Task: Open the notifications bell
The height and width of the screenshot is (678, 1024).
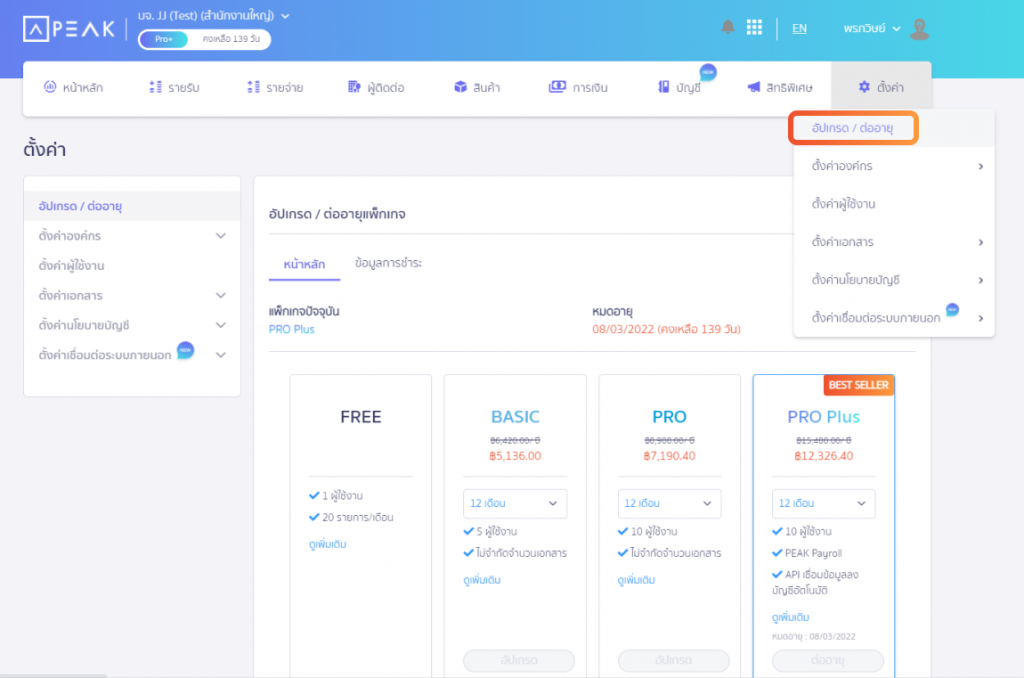Action: [728, 27]
